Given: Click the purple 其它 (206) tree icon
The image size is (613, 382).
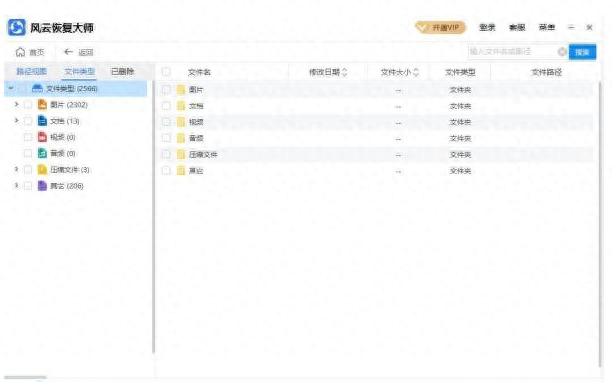Looking at the screenshot, I should 42,185.
